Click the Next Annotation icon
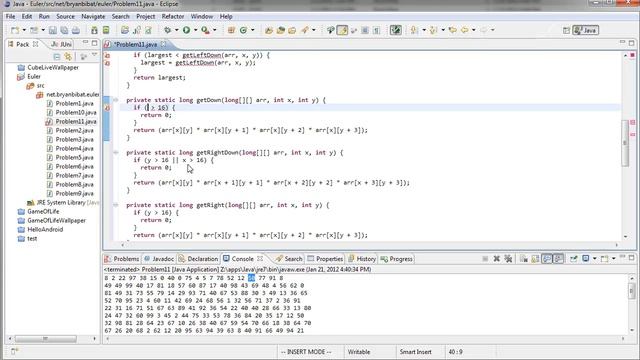 pos(414,30)
